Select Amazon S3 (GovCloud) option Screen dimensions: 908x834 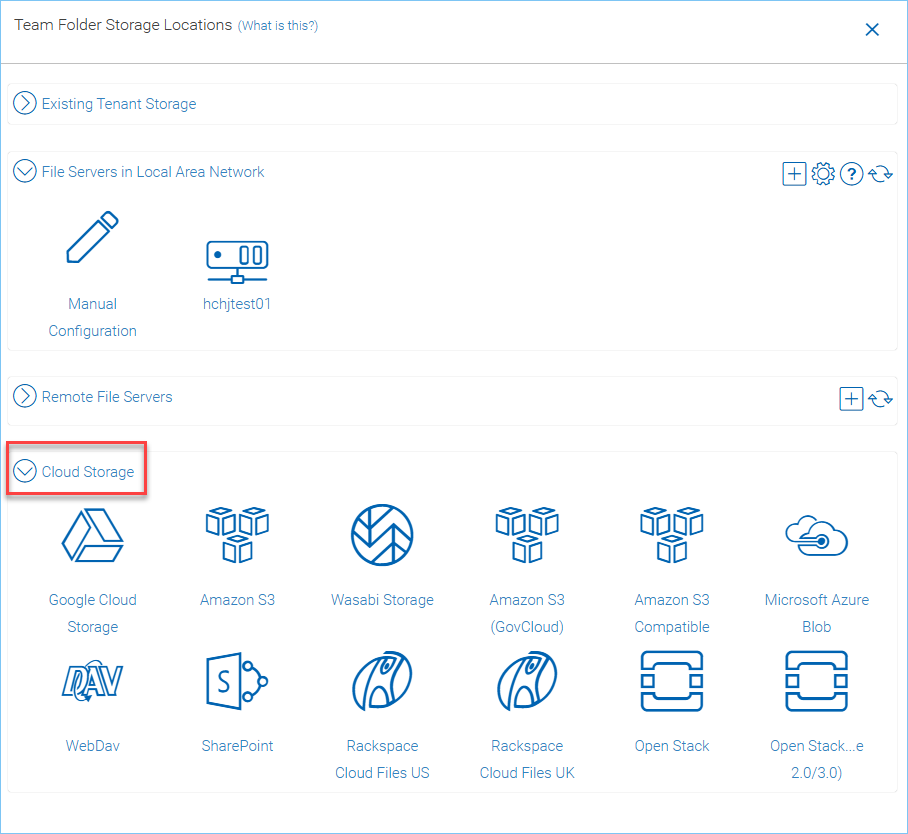527,535
